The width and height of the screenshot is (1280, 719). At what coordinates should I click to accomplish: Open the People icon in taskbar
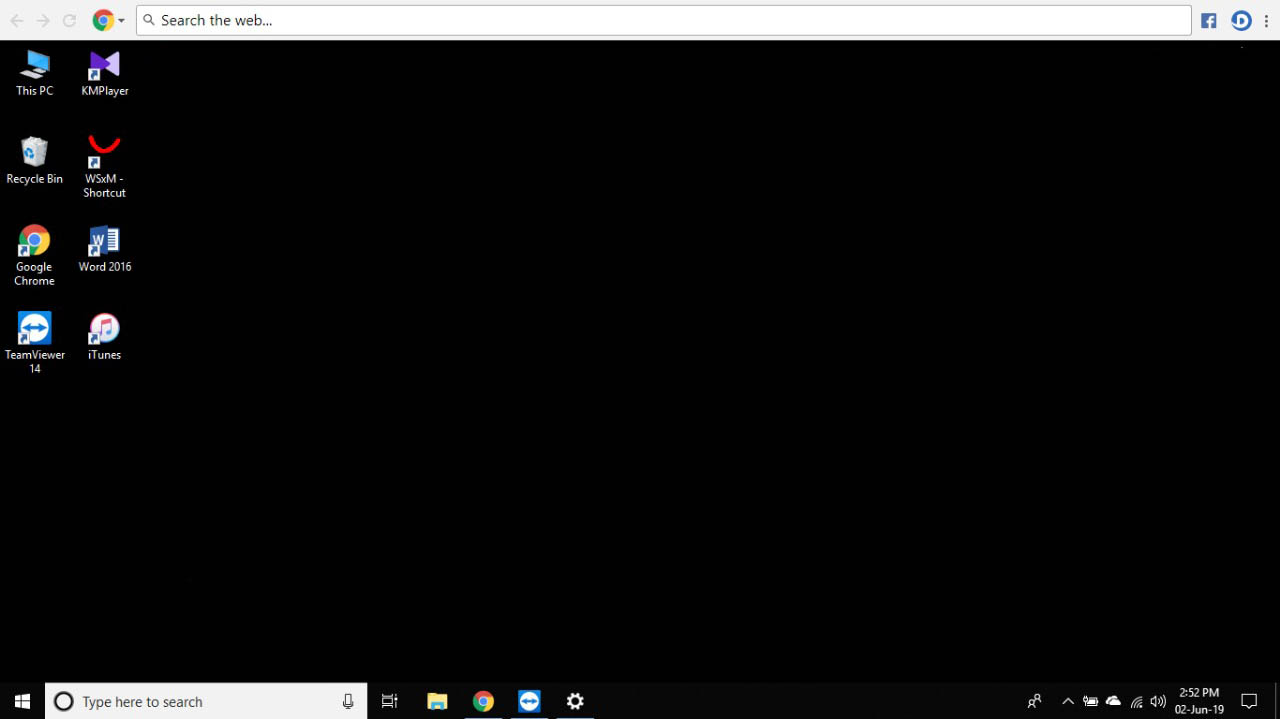[x=1035, y=701]
